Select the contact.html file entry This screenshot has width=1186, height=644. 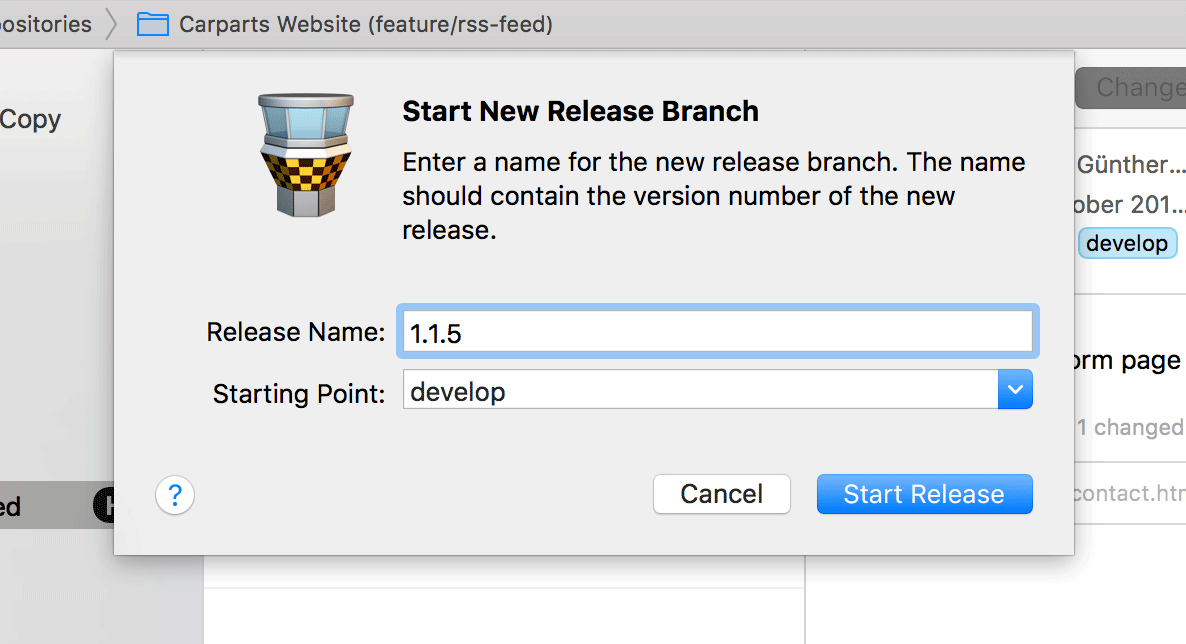[x=1128, y=493]
